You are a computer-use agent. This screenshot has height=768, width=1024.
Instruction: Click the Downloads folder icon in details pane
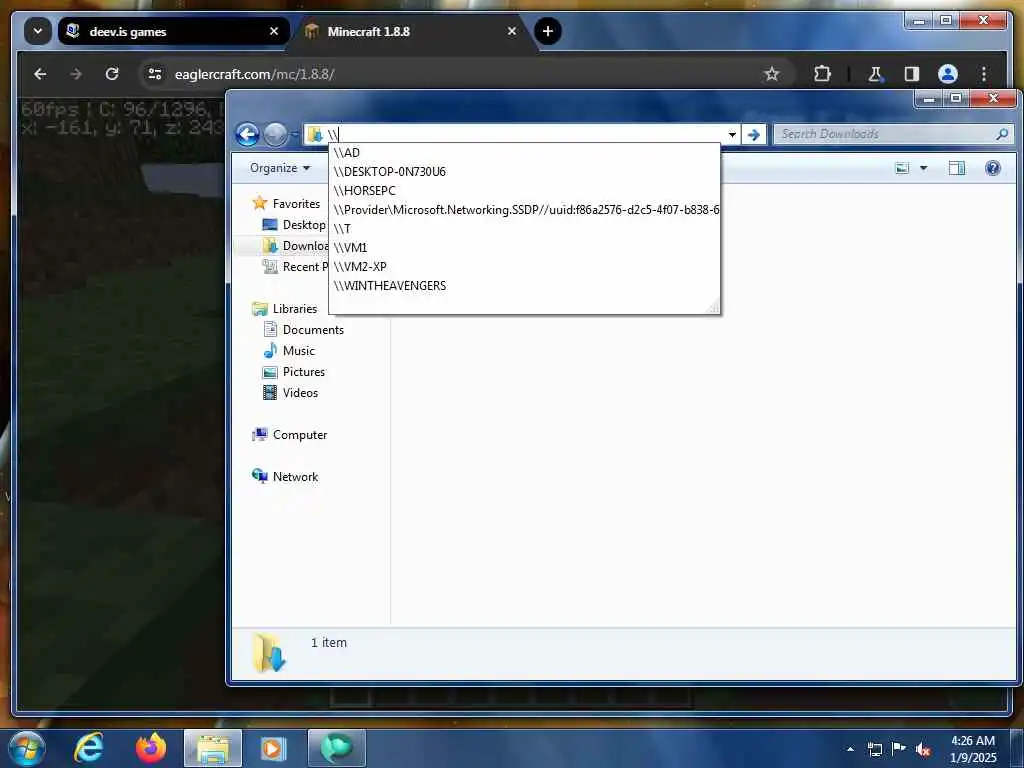click(x=268, y=652)
